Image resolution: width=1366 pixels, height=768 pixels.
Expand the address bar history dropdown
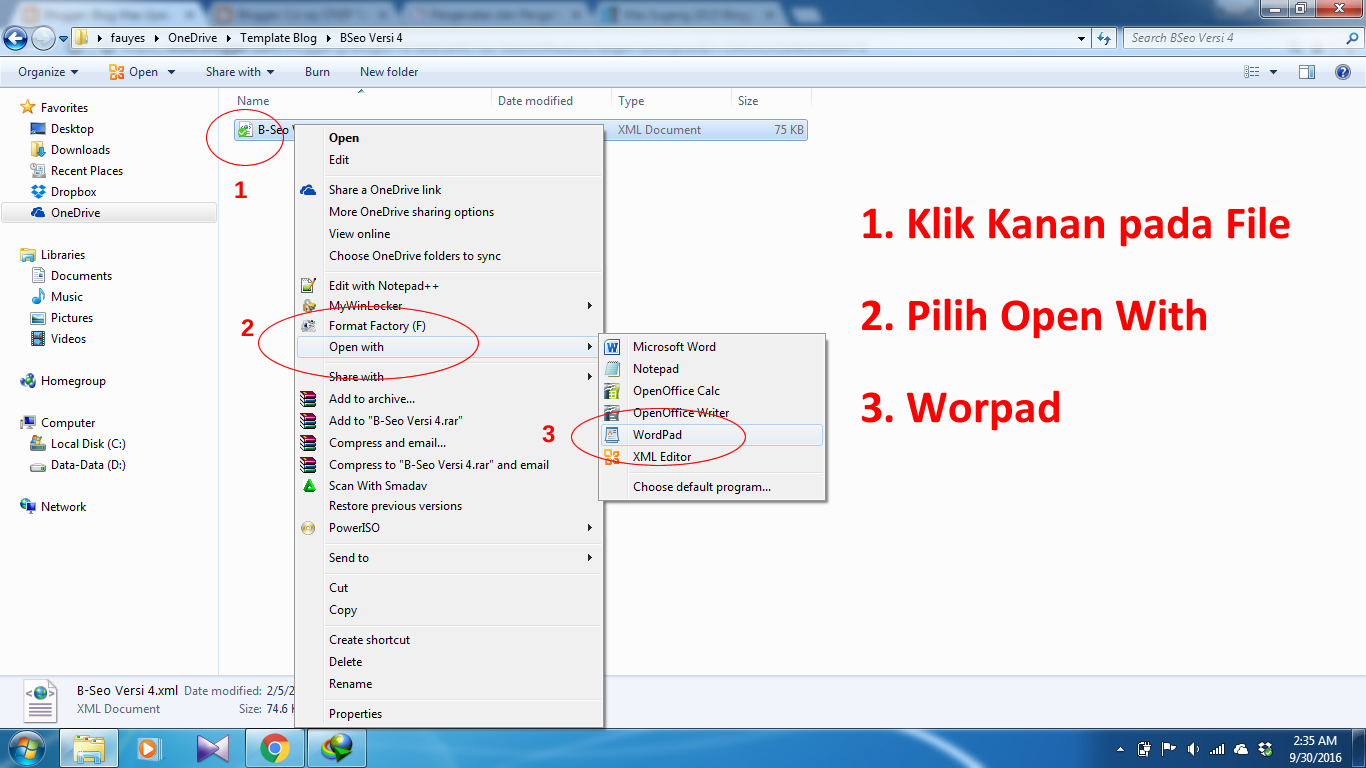click(x=1082, y=38)
